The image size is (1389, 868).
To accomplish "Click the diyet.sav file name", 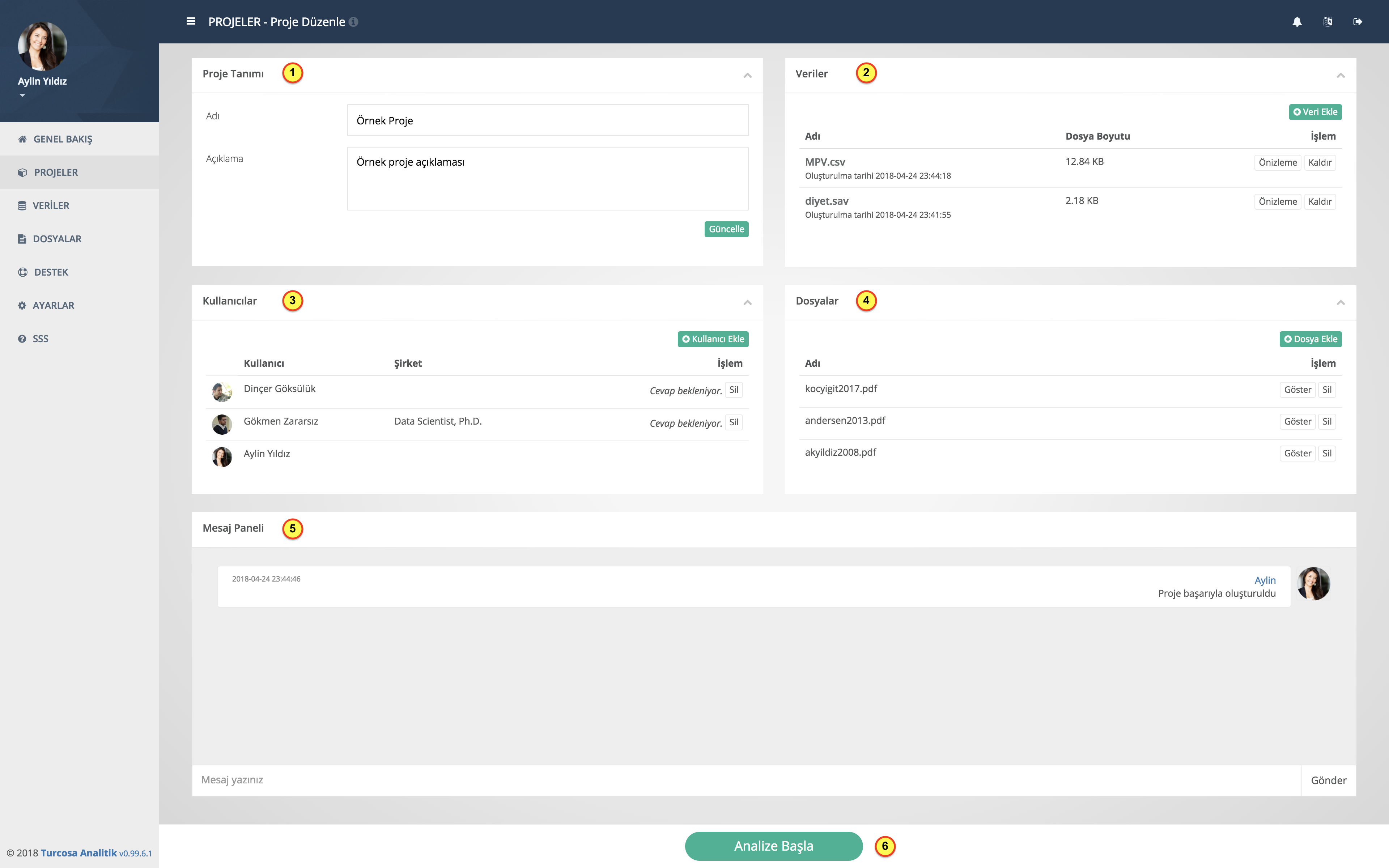I will tap(827, 201).
